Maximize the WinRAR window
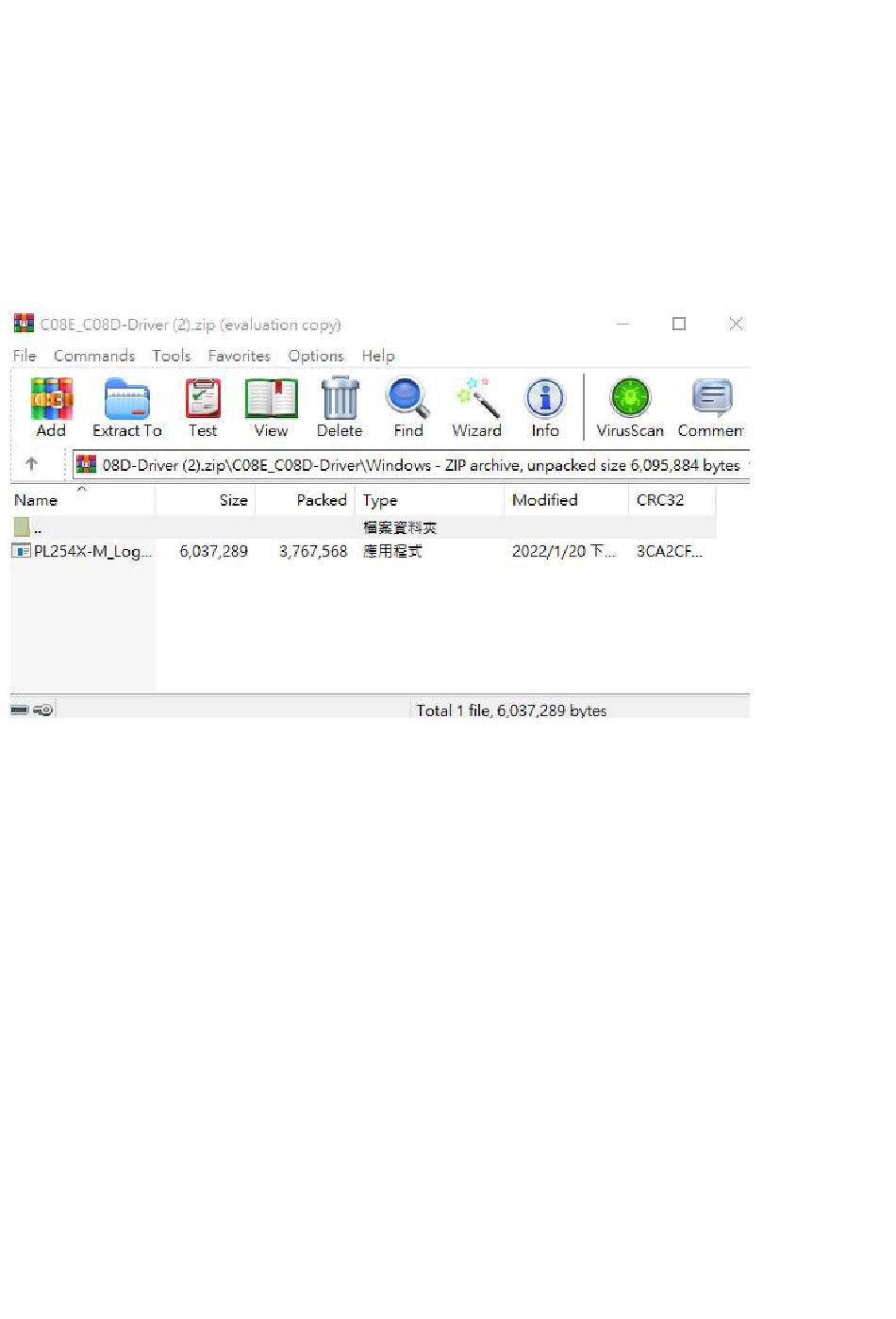 click(x=679, y=324)
